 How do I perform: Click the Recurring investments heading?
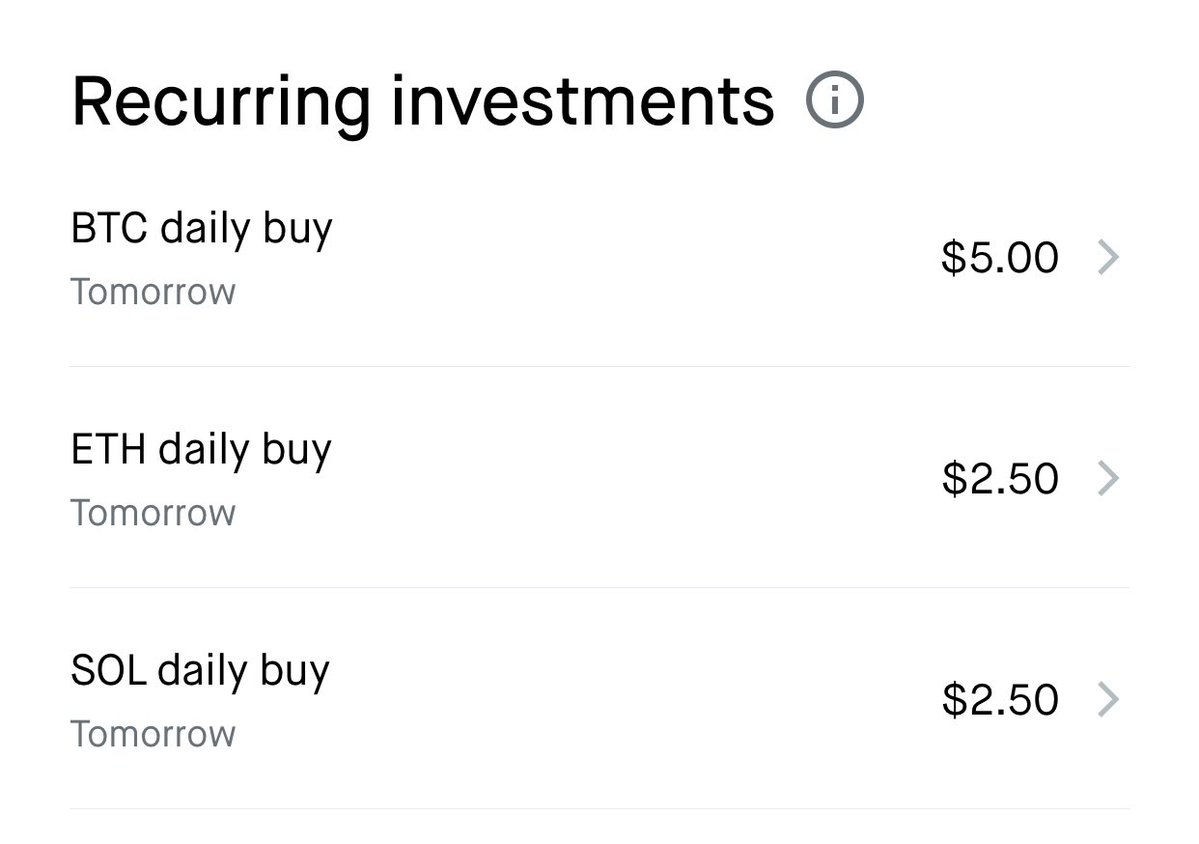[x=422, y=100]
